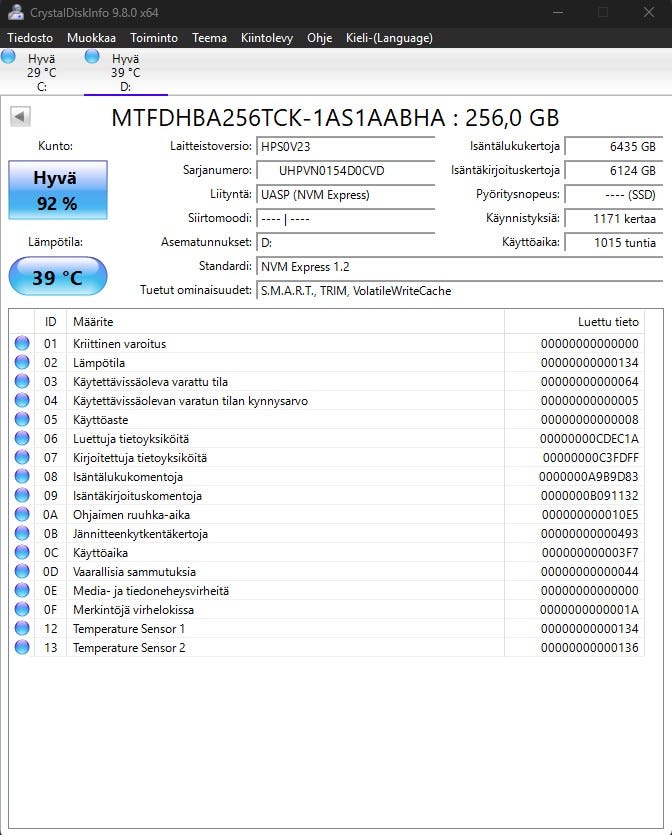Click the Isäntäkirjoituskertoja value 6124 GB
The image size is (672, 835).
pyautogui.click(x=613, y=170)
